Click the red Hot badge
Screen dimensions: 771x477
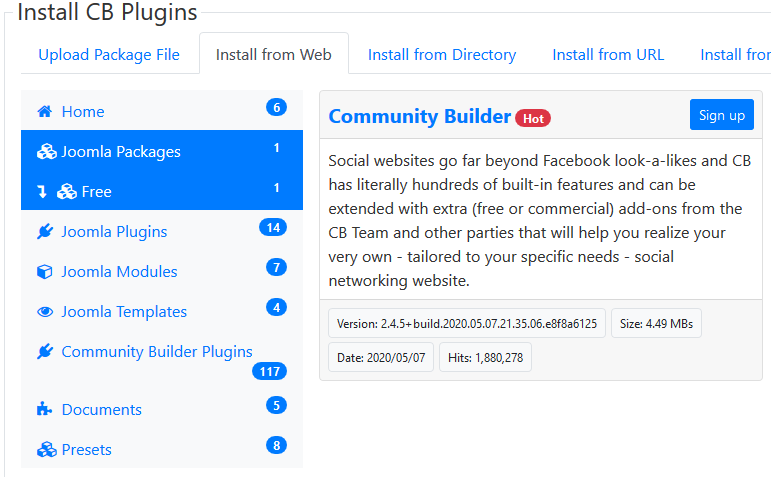click(x=533, y=119)
